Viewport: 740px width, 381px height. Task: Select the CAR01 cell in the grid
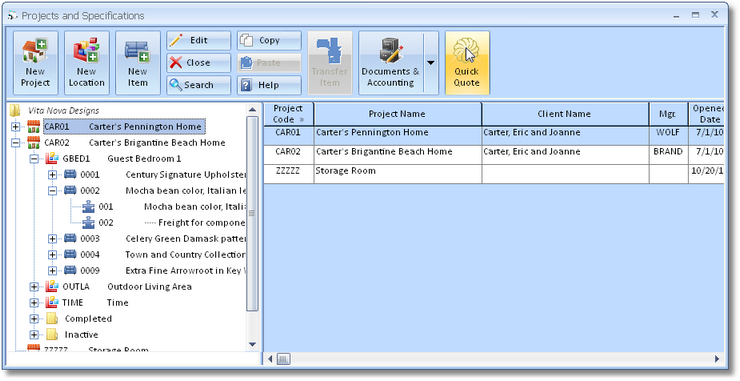(288, 135)
